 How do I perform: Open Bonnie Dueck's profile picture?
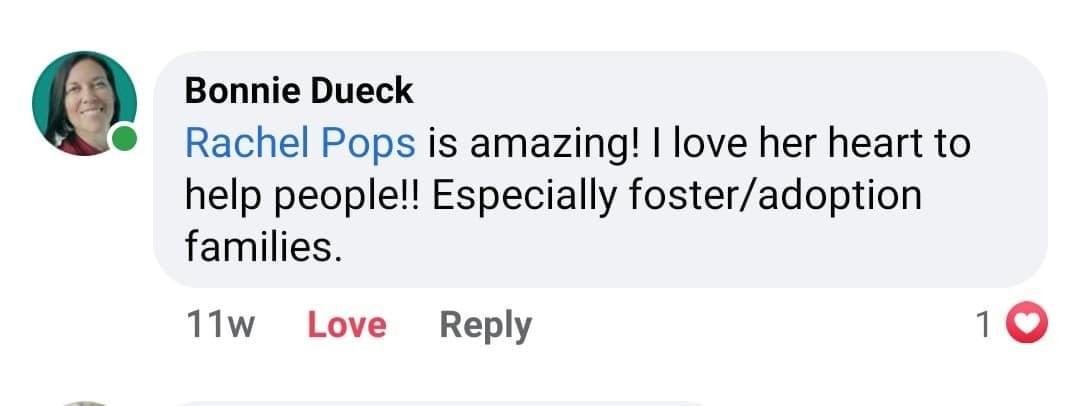(x=84, y=103)
